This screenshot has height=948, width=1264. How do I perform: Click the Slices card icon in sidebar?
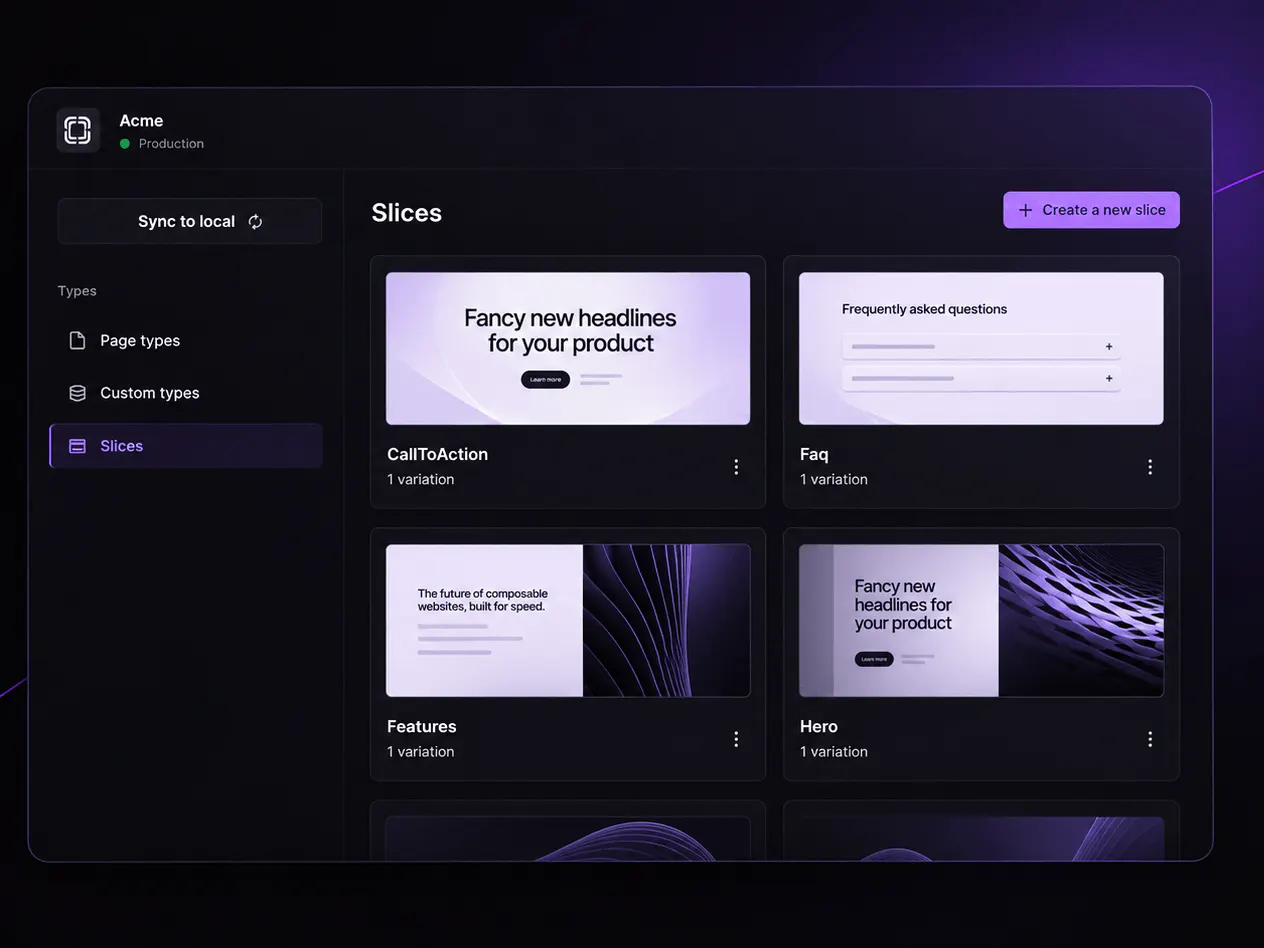click(x=77, y=446)
